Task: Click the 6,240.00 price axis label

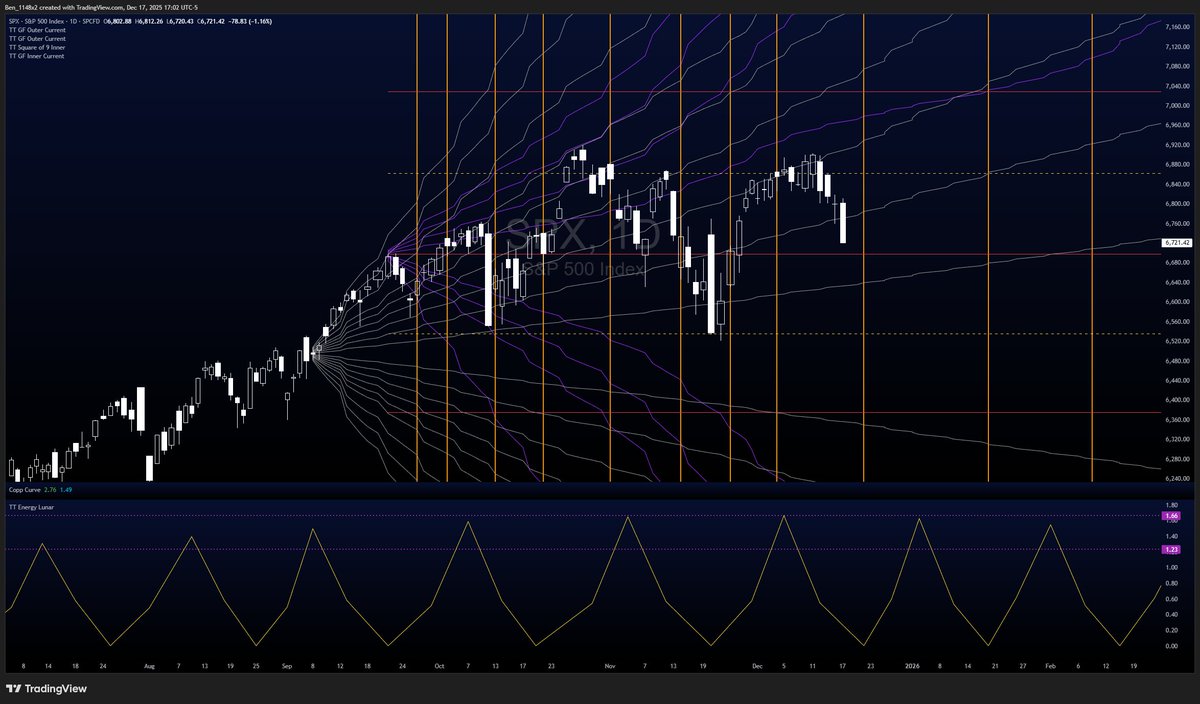Action: [x=1178, y=478]
